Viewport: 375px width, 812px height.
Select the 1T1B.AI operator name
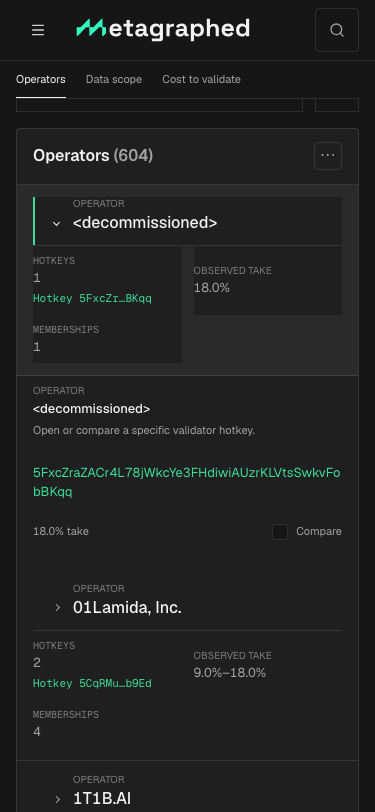tap(102, 799)
